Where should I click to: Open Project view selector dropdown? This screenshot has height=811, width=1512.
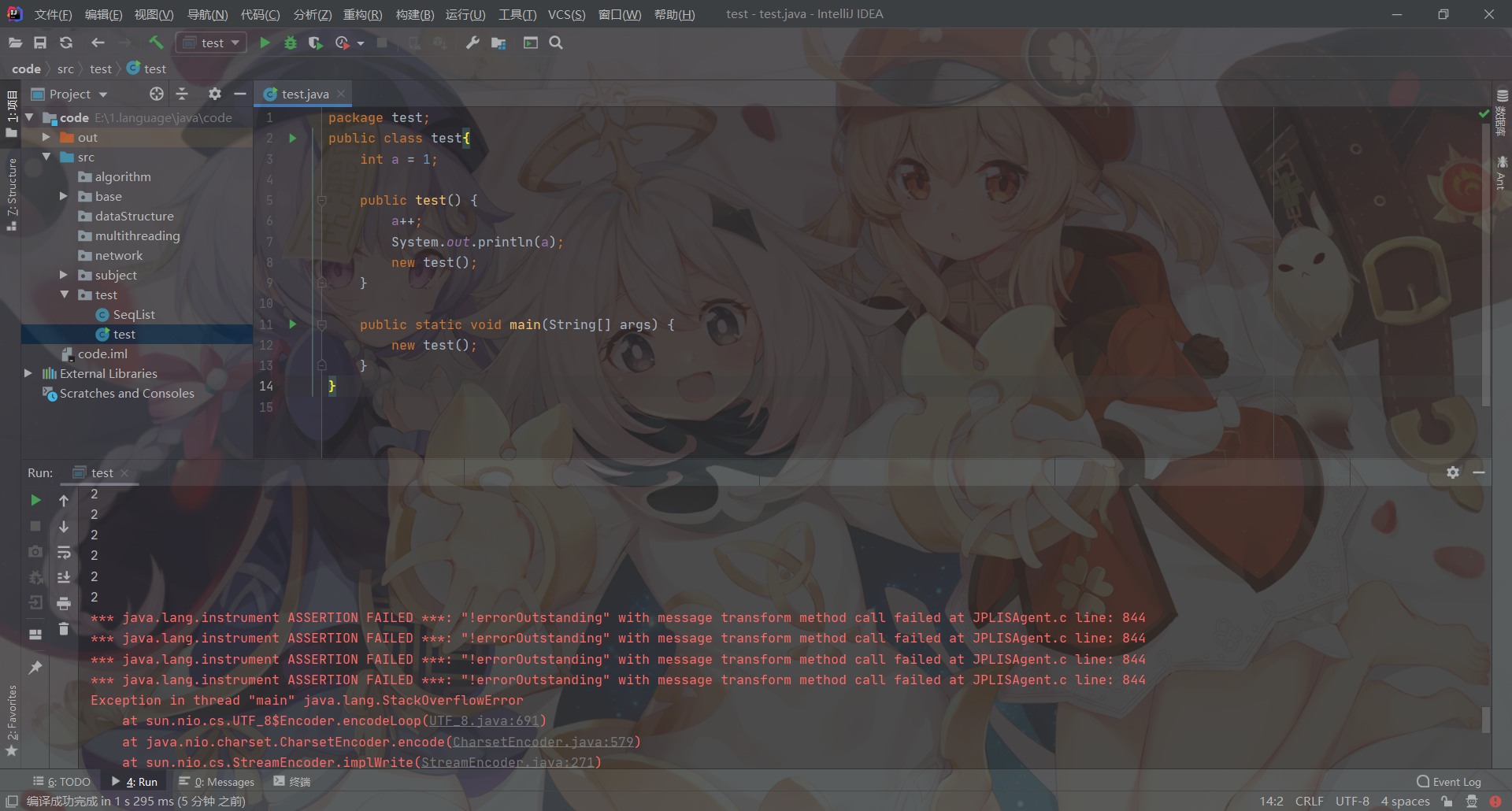pyautogui.click(x=69, y=94)
